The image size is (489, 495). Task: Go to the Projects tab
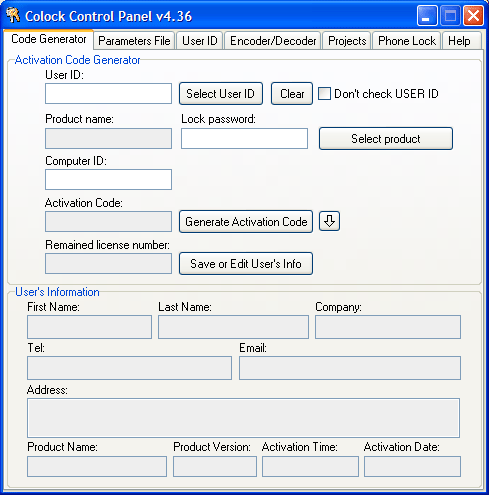click(347, 41)
